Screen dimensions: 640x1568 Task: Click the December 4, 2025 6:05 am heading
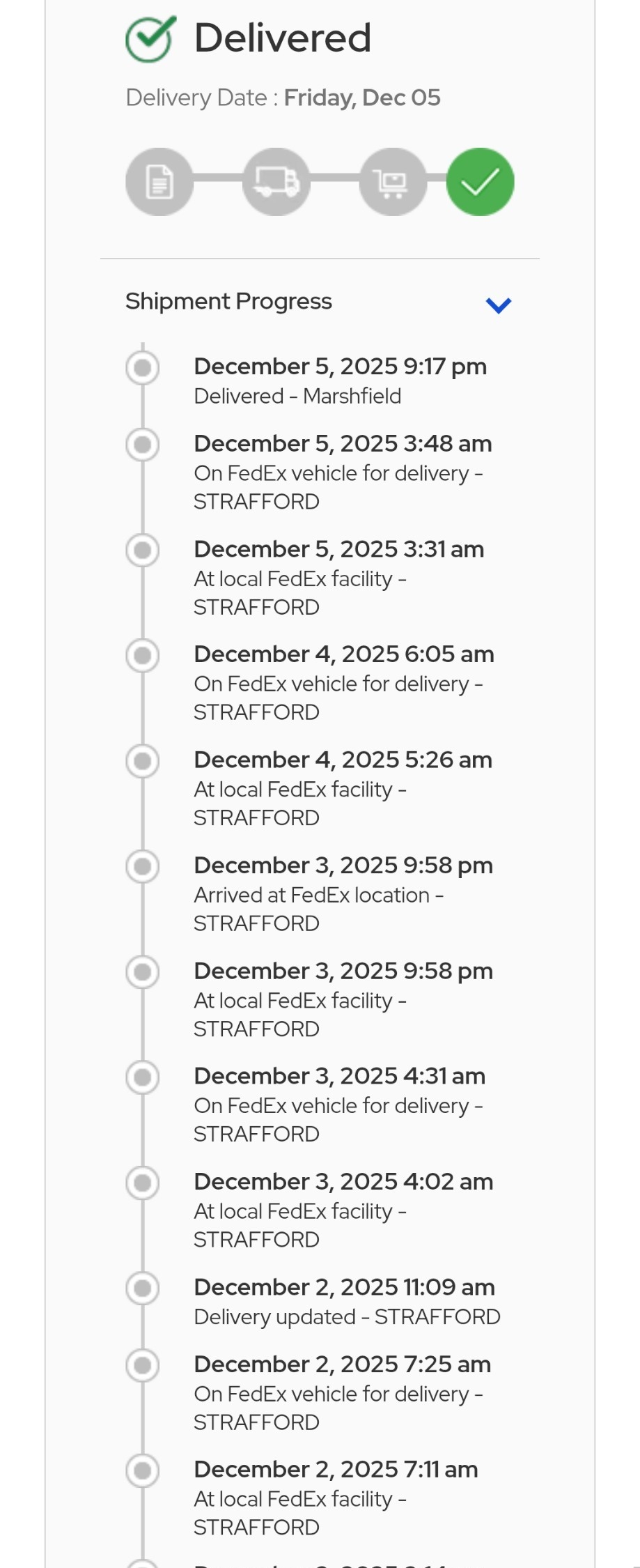coord(344,654)
